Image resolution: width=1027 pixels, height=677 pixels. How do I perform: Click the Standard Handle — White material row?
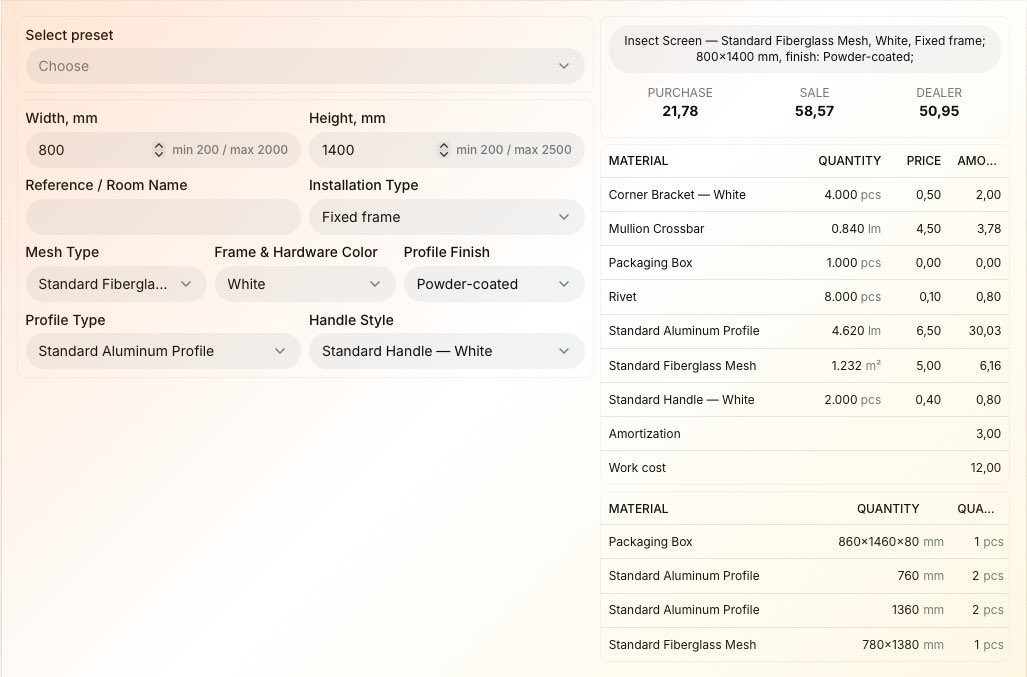click(804, 399)
